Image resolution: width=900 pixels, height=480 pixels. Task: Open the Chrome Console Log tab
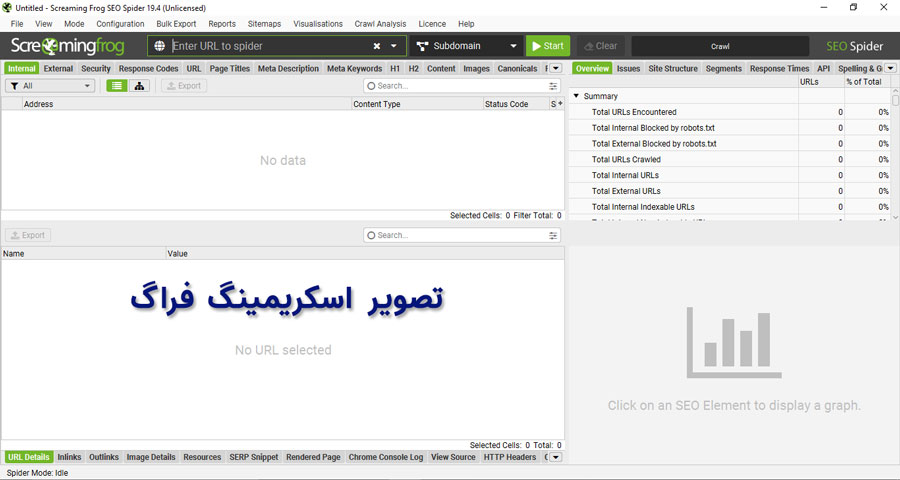[x=386, y=457]
